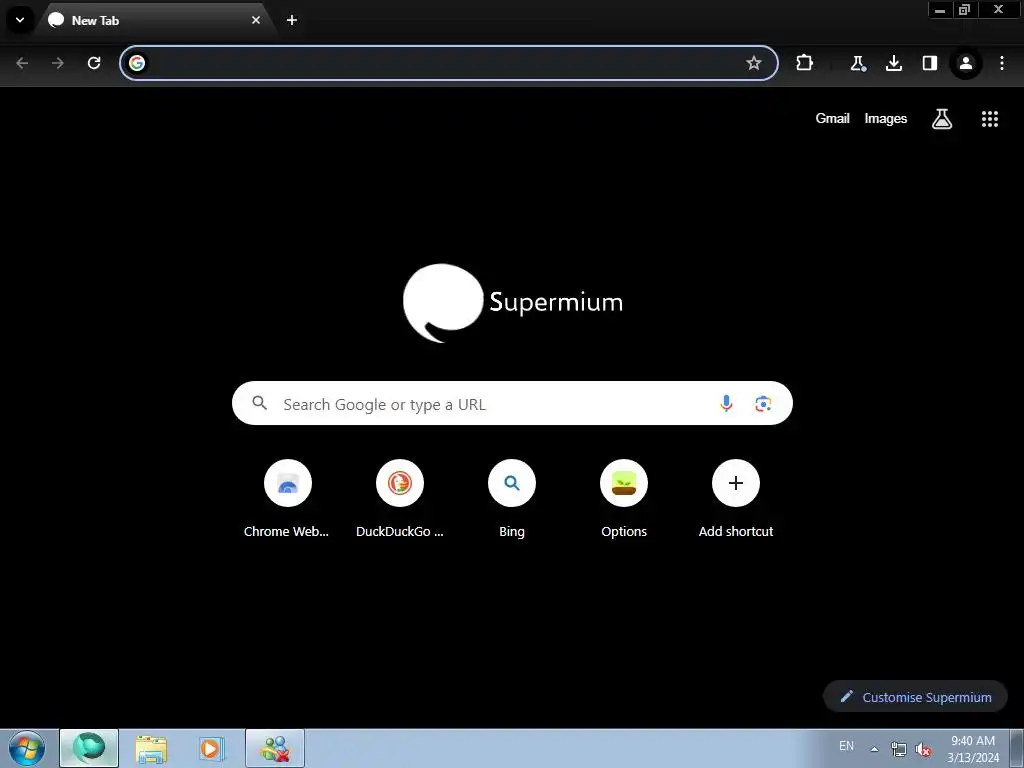Click the network tray icon

pyautogui.click(x=899, y=749)
